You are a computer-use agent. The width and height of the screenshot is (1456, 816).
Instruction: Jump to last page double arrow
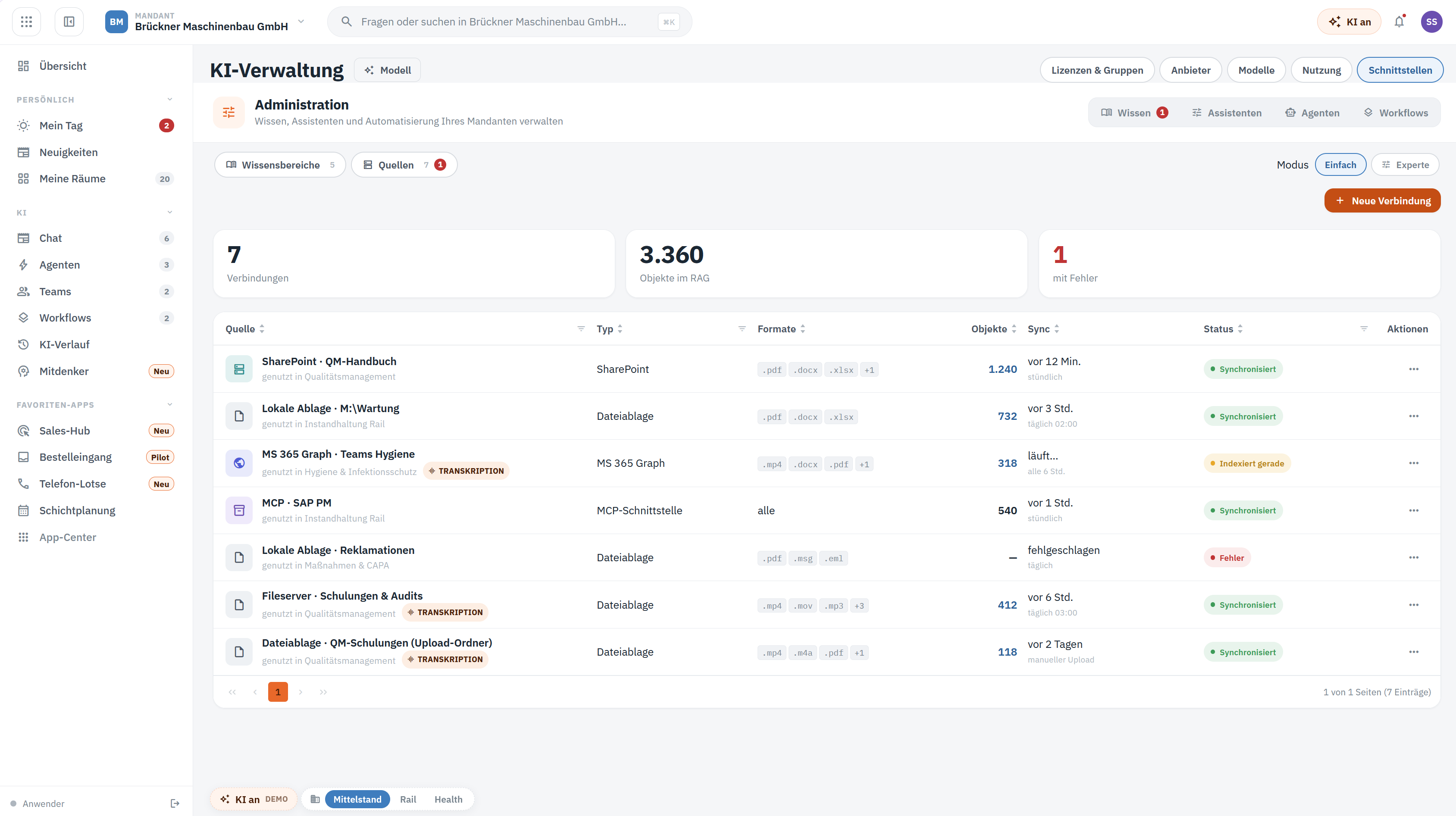pyautogui.click(x=323, y=692)
